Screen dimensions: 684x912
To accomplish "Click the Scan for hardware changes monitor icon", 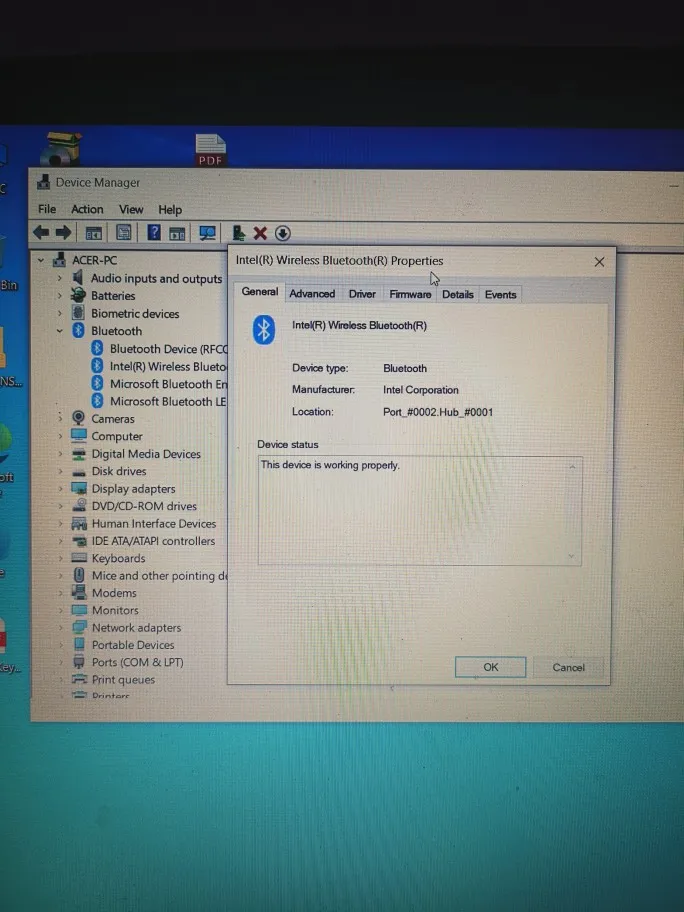I will pos(207,233).
